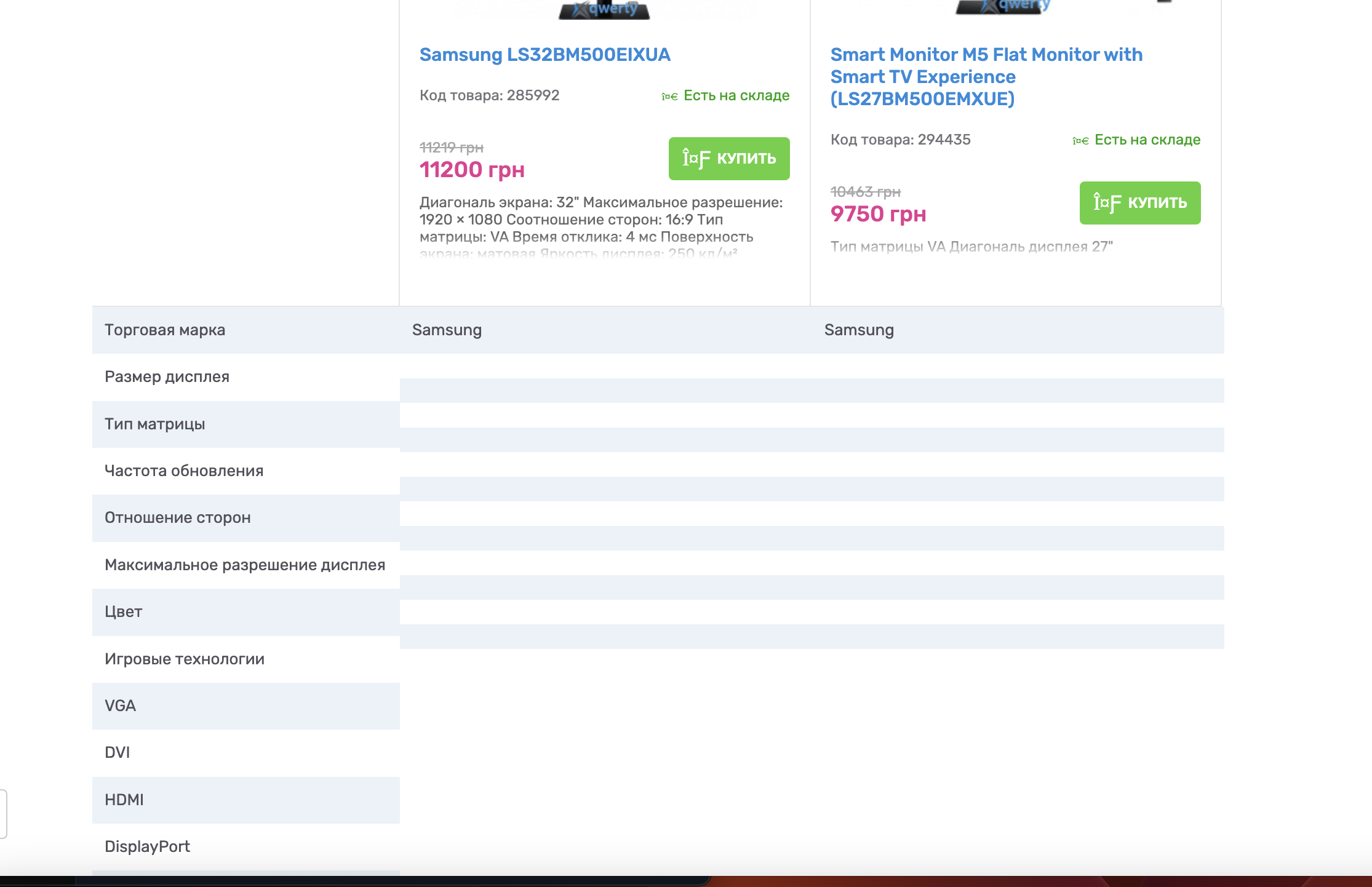This screenshot has width=1372, height=887.
Task: Open the Samsung LS32BM500EIXUA product page
Action: [x=544, y=55]
